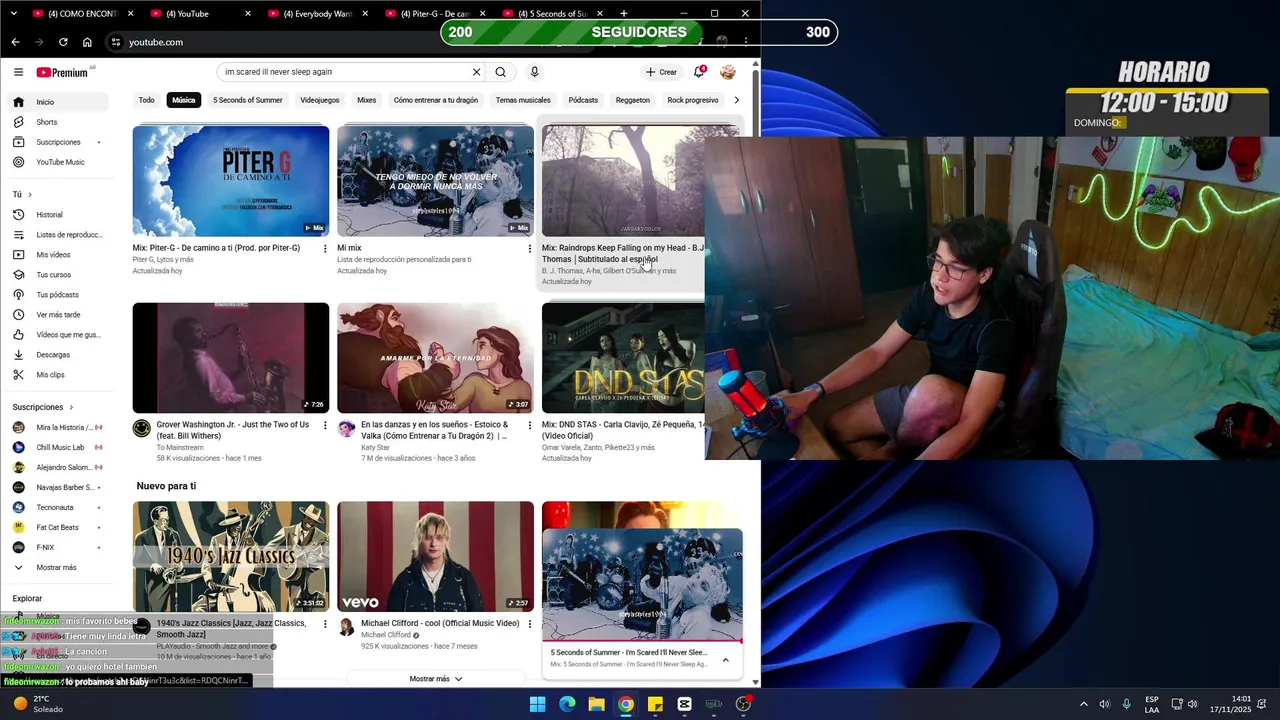
Task: Expand the Suscripciones heading chevron
Action: [71, 407]
